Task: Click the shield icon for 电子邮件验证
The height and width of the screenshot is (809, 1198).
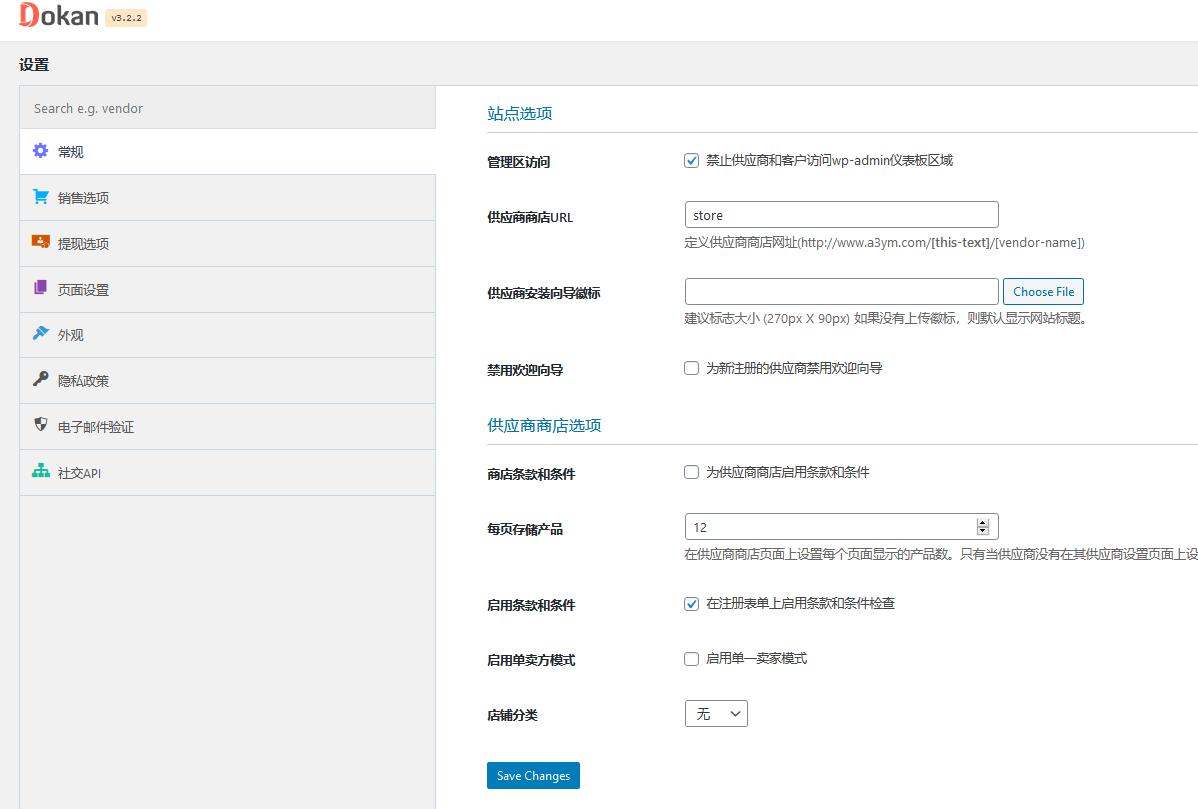Action: click(40, 425)
